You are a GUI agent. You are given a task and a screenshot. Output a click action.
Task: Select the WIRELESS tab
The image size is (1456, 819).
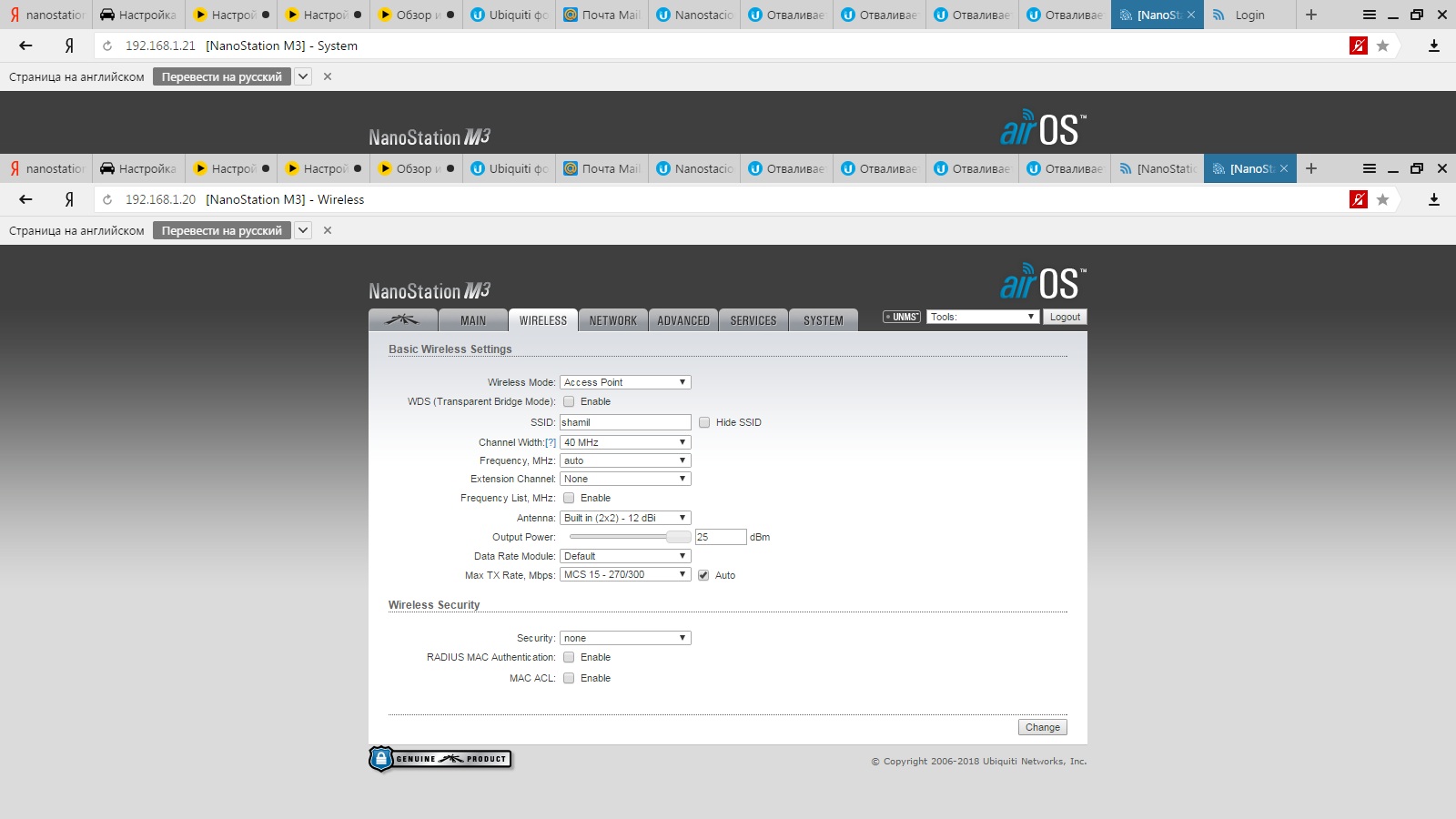pyautogui.click(x=543, y=320)
